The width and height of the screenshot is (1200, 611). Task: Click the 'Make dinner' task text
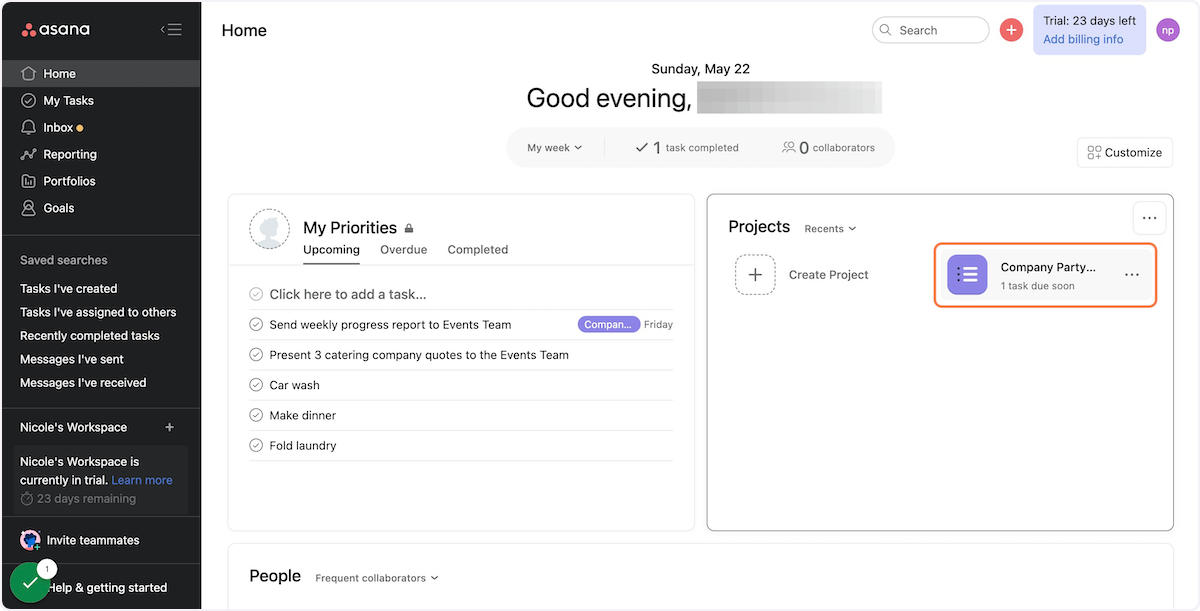[303, 415]
